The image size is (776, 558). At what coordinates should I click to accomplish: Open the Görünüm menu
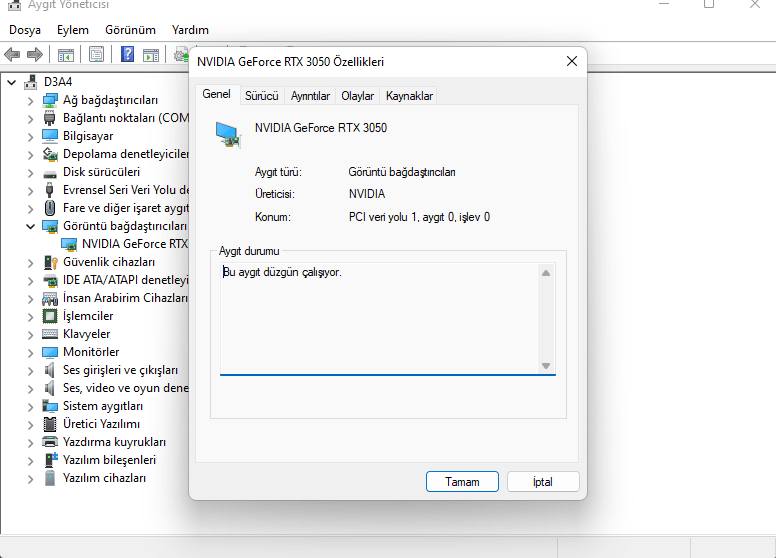coord(130,30)
